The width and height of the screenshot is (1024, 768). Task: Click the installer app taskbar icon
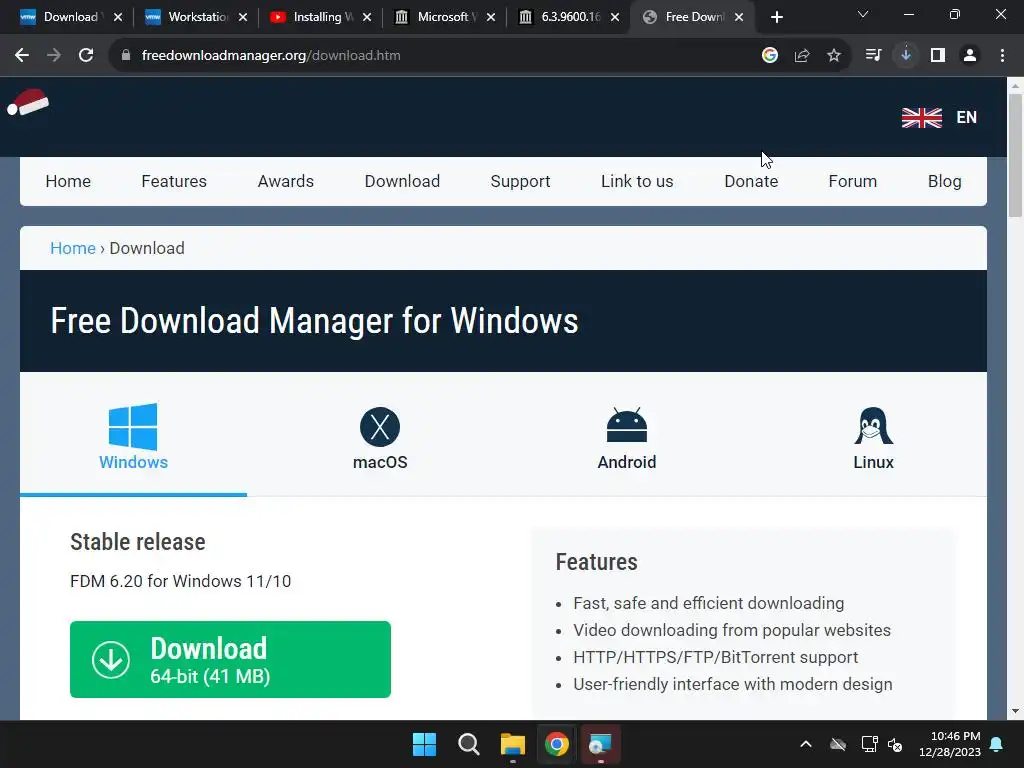click(600, 744)
